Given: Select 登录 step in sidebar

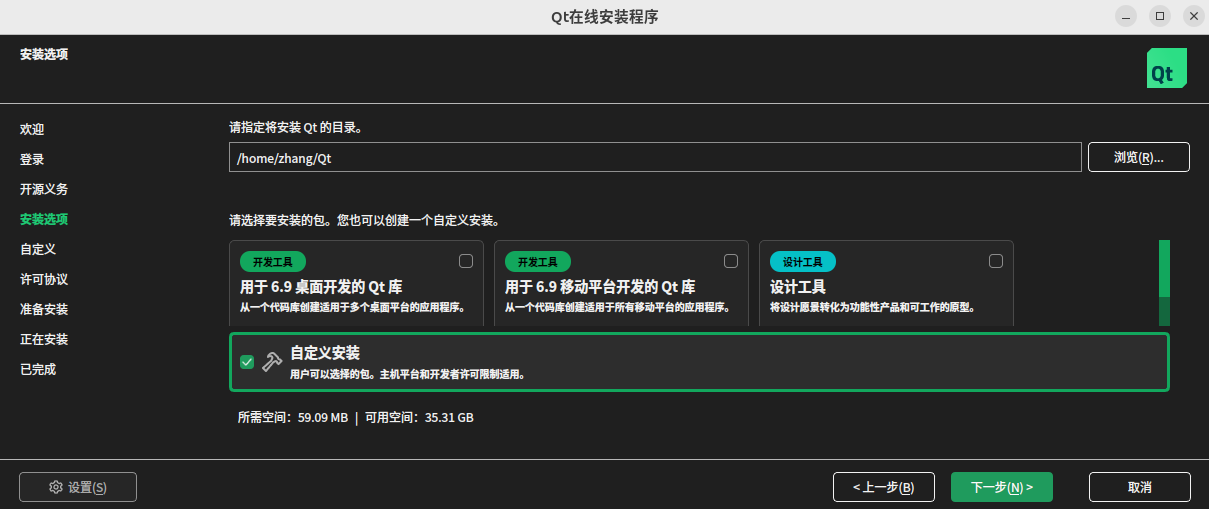Looking at the screenshot, I should click(32, 159).
